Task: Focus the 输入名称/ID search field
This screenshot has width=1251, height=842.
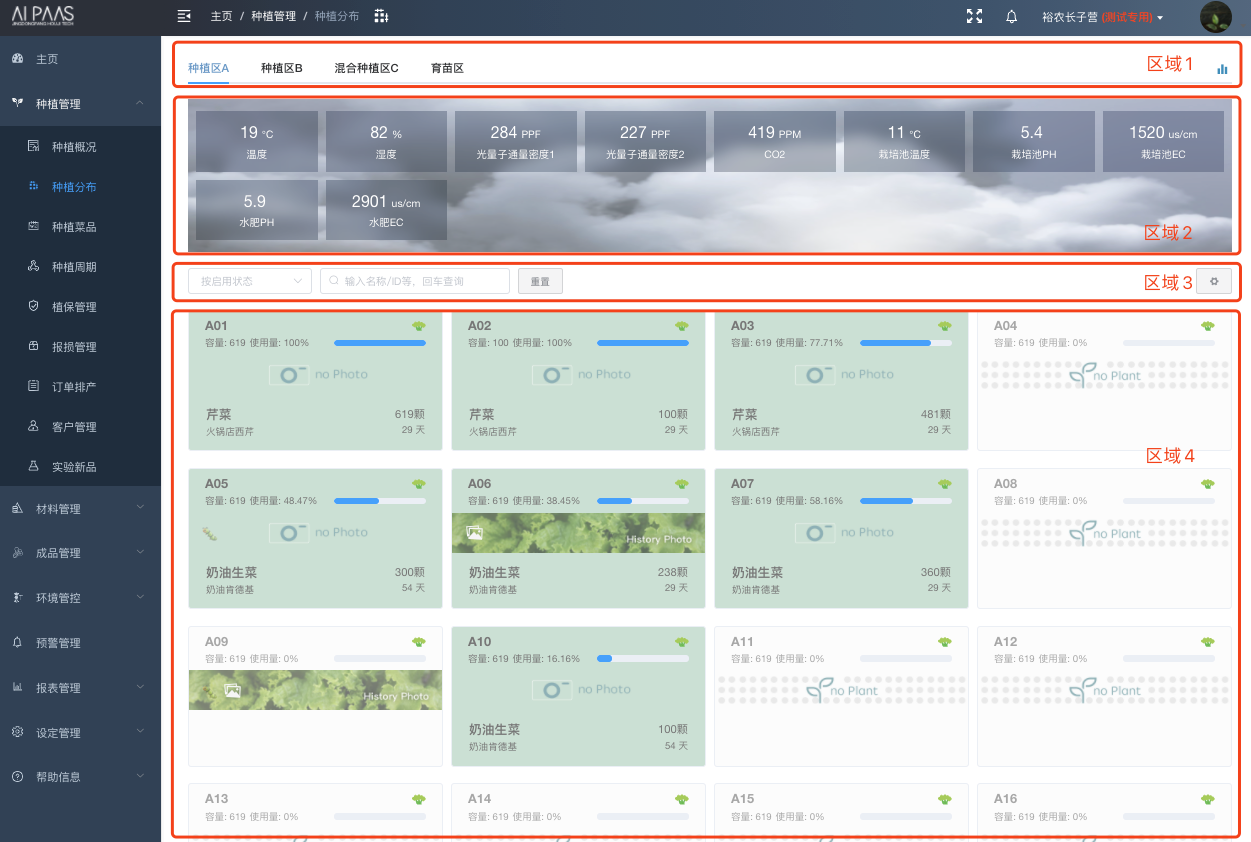Action: pos(415,281)
